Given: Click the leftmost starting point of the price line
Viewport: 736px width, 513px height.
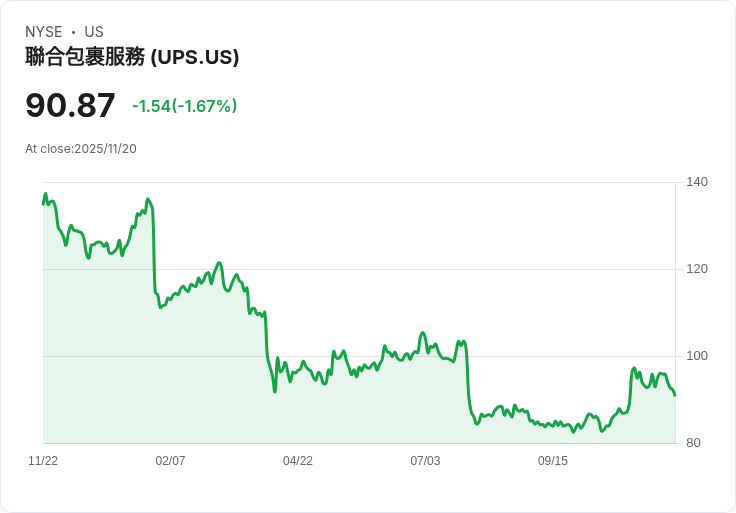Looking at the screenshot, I should pyautogui.click(x=43, y=203).
